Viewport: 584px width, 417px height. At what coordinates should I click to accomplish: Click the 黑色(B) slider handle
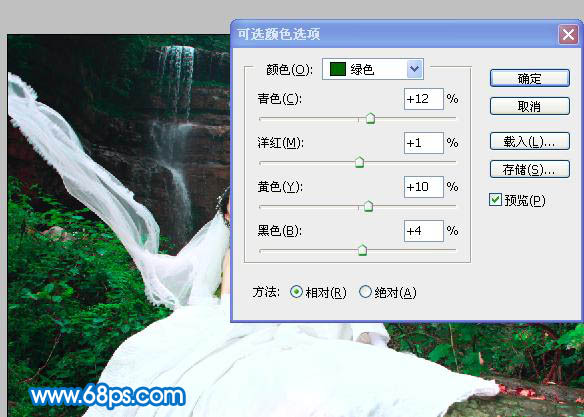pyautogui.click(x=362, y=250)
